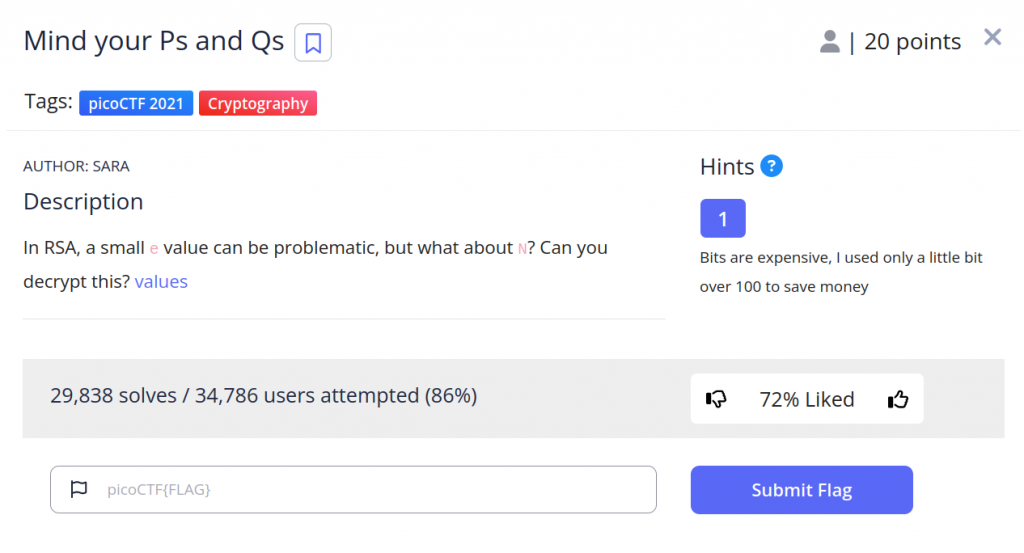
Task: Click the Hints help question mark icon
Action: click(771, 166)
